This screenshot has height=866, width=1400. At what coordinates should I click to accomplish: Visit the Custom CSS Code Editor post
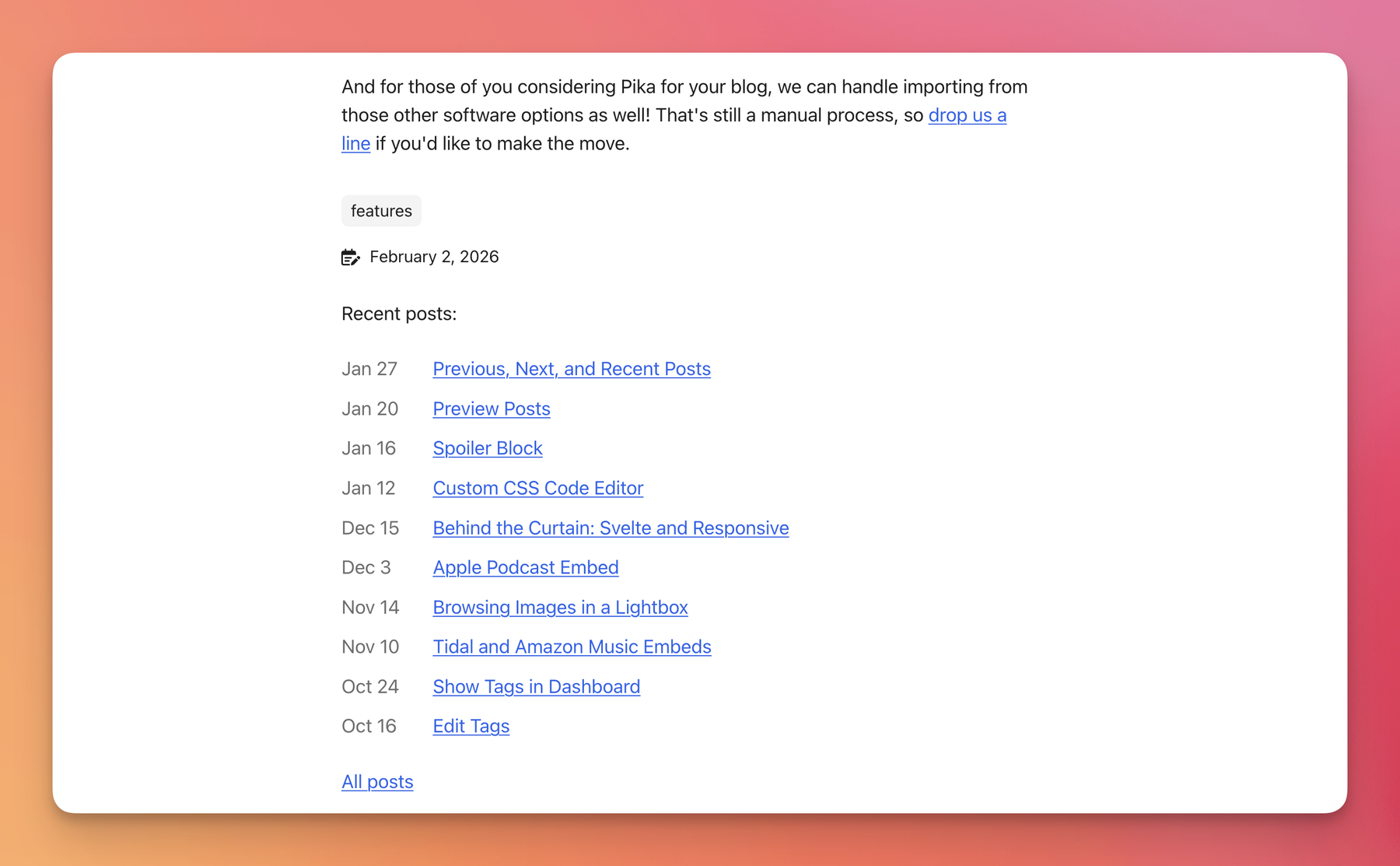(x=537, y=488)
